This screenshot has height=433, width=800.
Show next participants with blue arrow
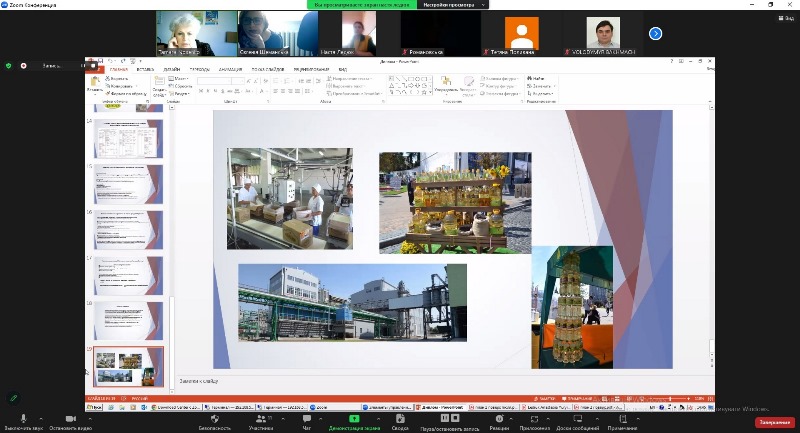656,33
